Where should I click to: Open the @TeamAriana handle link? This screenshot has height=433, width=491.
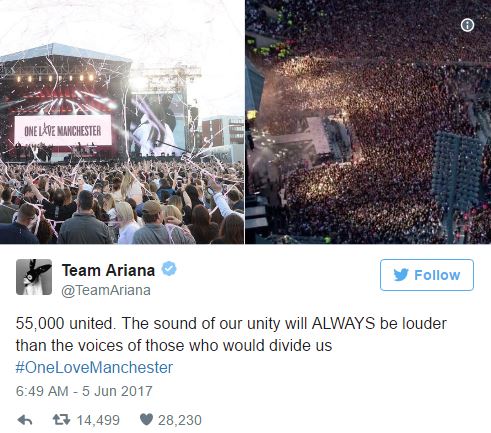point(106,290)
